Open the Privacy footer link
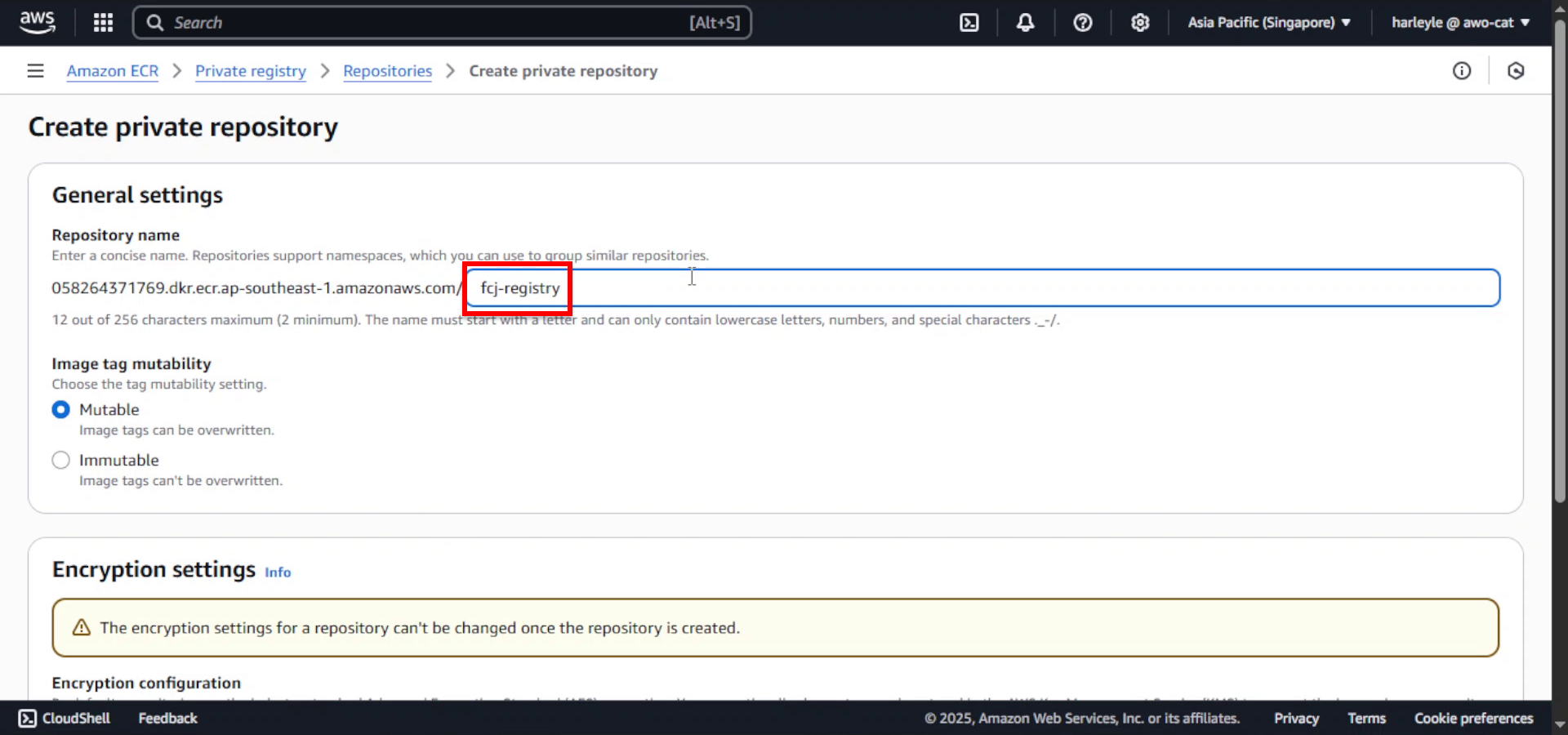This screenshot has width=1568, height=735. [x=1296, y=719]
